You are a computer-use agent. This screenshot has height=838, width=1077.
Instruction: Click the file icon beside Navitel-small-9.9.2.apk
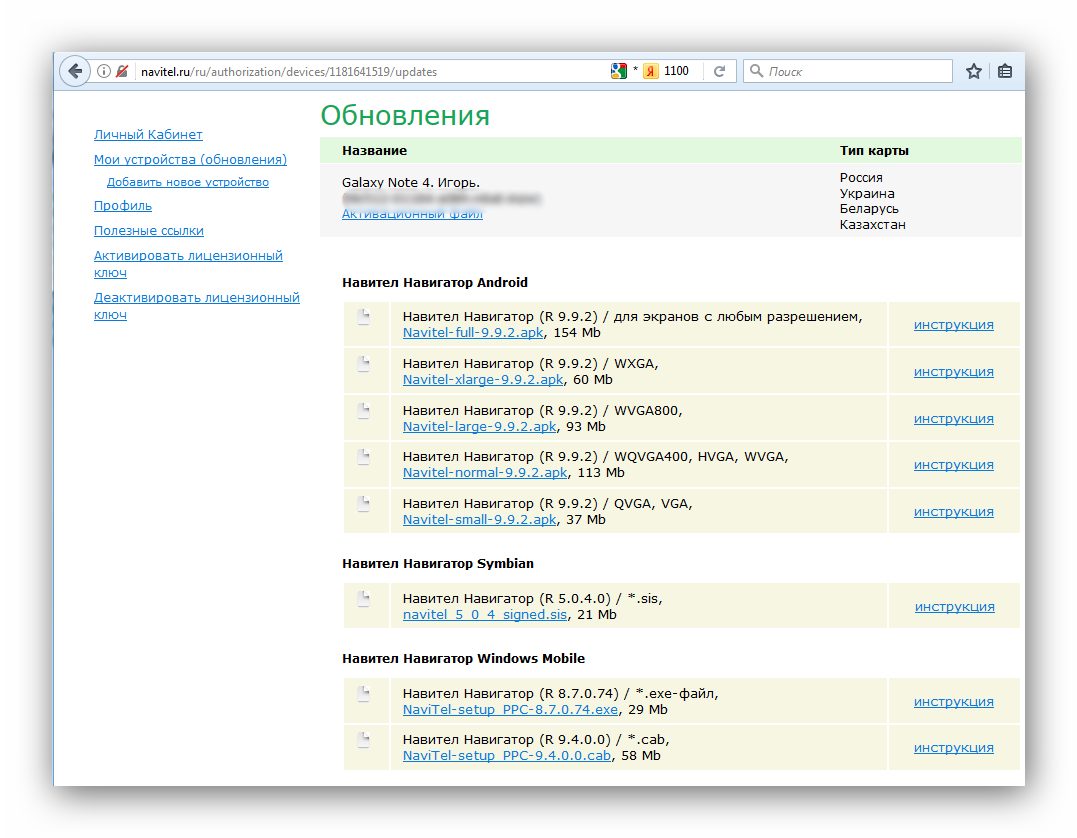[x=364, y=503]
